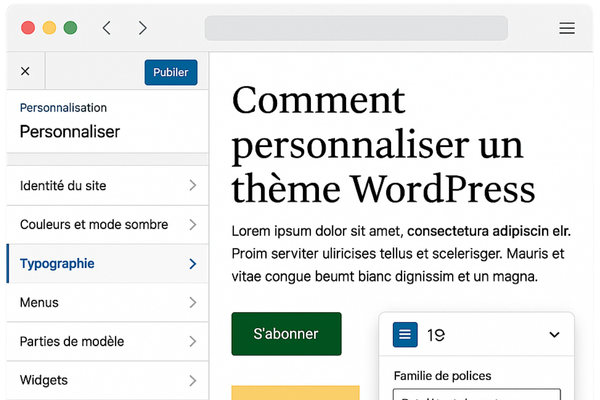
Task: Click the Personnalisation breadcrumb link
Action: tap(63, 108)
